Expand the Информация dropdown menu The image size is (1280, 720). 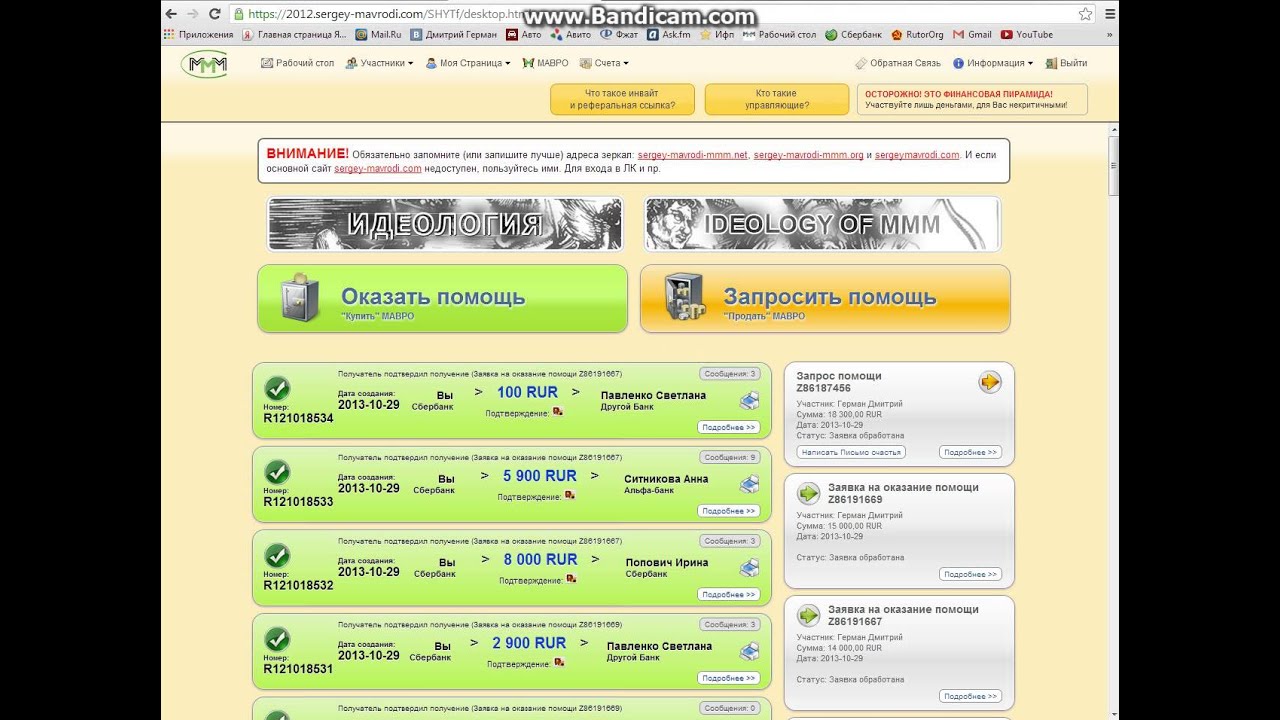993,63
